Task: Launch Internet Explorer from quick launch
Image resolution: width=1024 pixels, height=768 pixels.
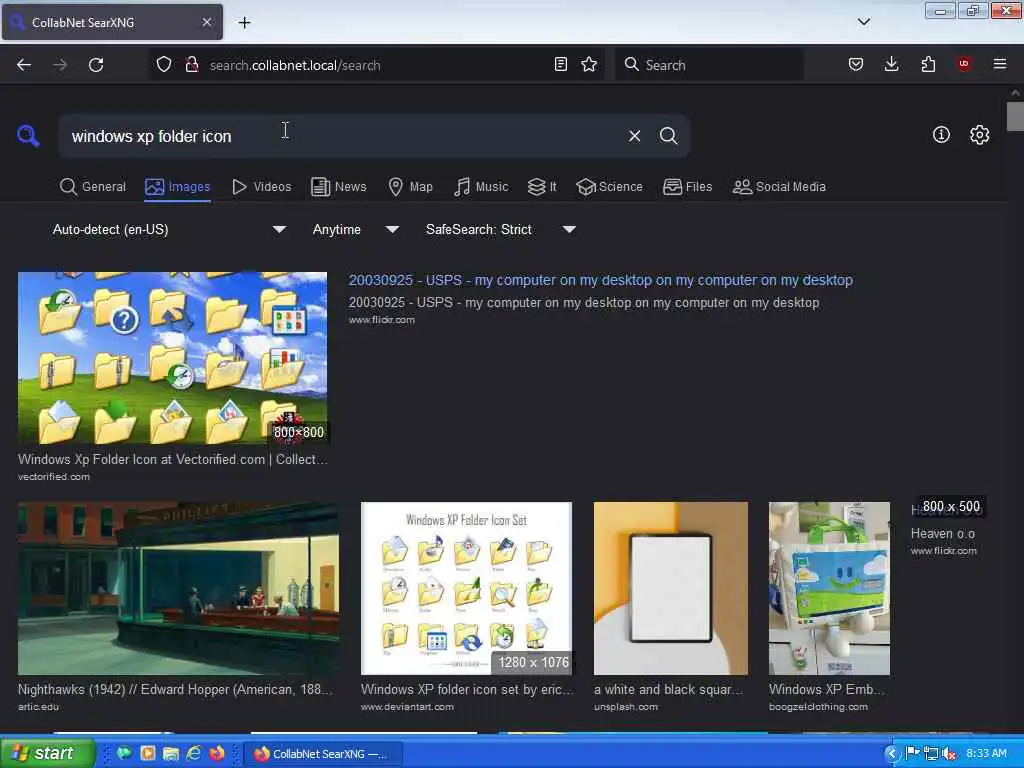Action: 194,753
